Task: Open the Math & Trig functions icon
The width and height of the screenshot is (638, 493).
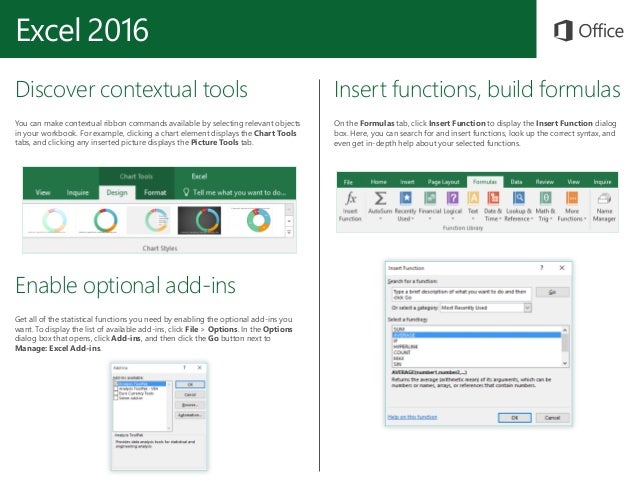Action: (x=545, y=198)
